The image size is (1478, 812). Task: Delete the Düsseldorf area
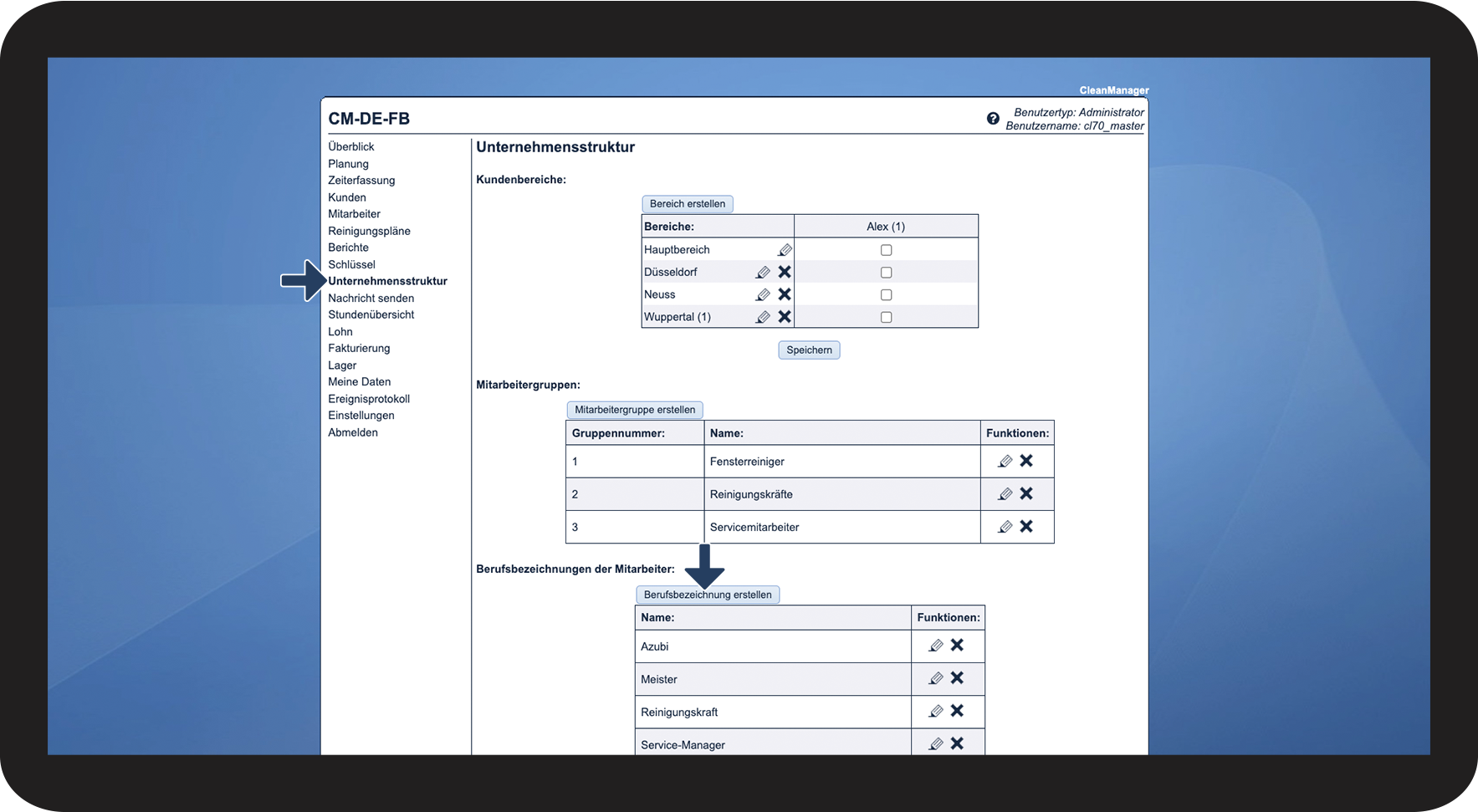785,272
